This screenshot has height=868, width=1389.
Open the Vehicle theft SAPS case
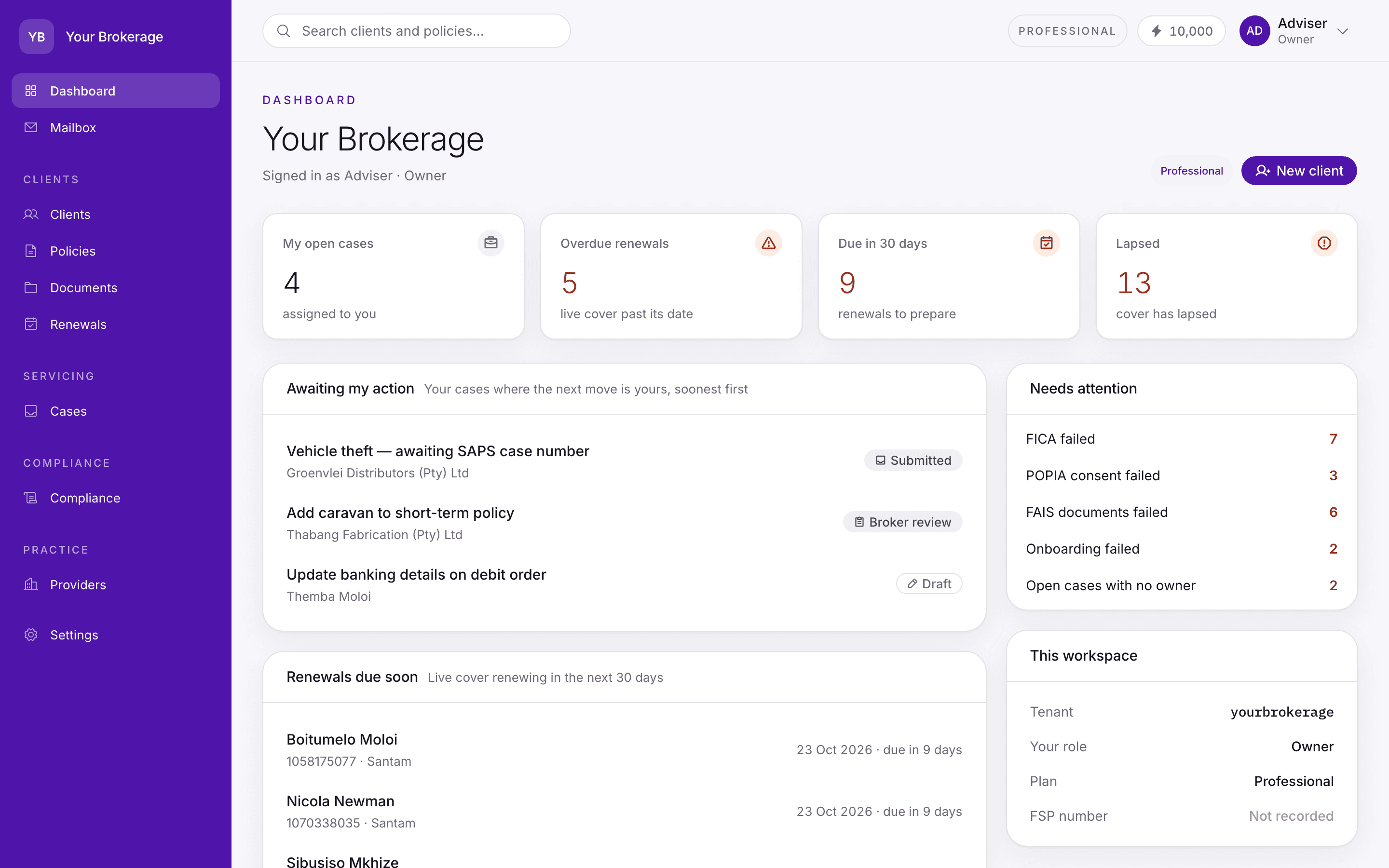tap(624, 461)
